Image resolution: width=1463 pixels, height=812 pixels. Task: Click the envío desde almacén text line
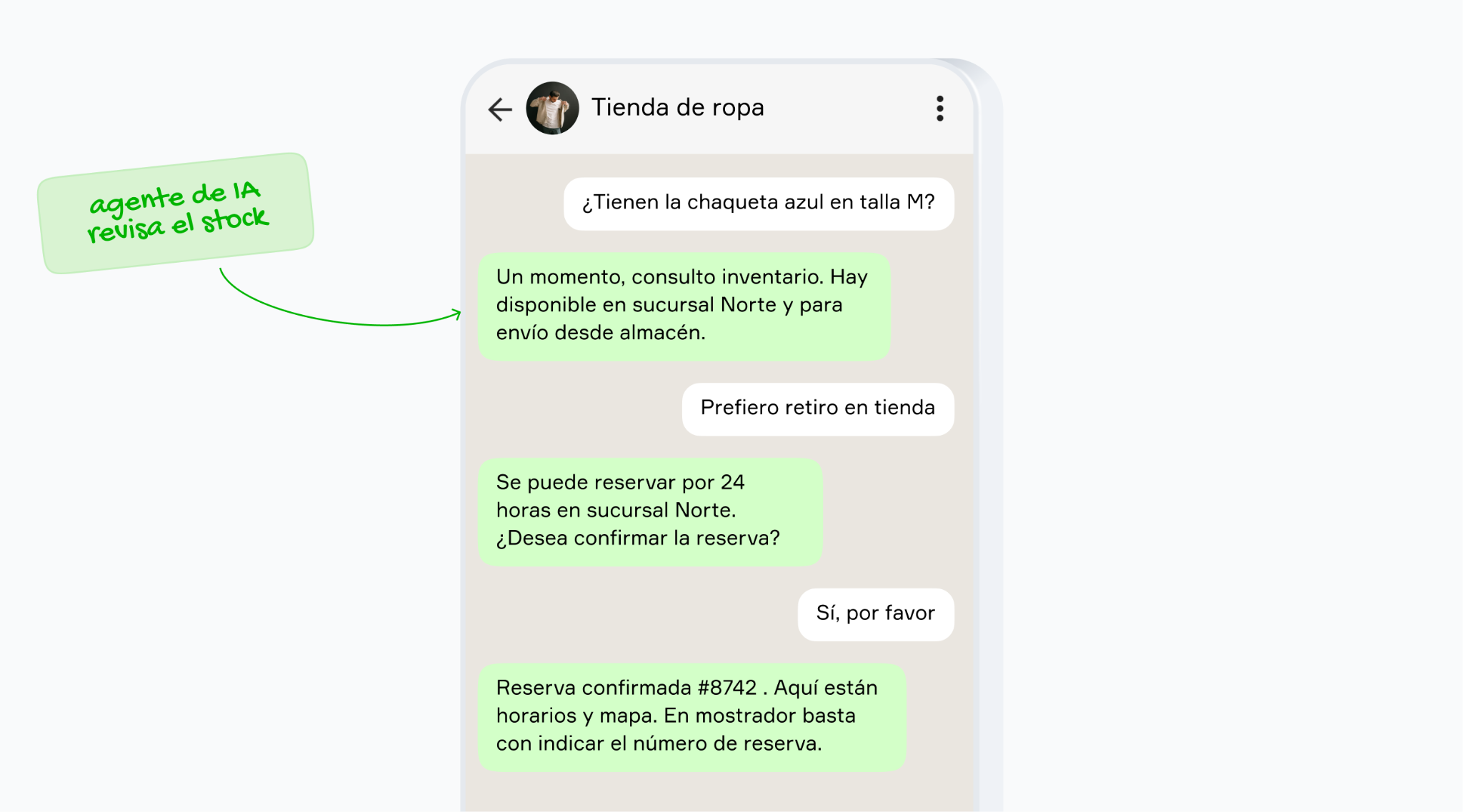tap(601, 333)
